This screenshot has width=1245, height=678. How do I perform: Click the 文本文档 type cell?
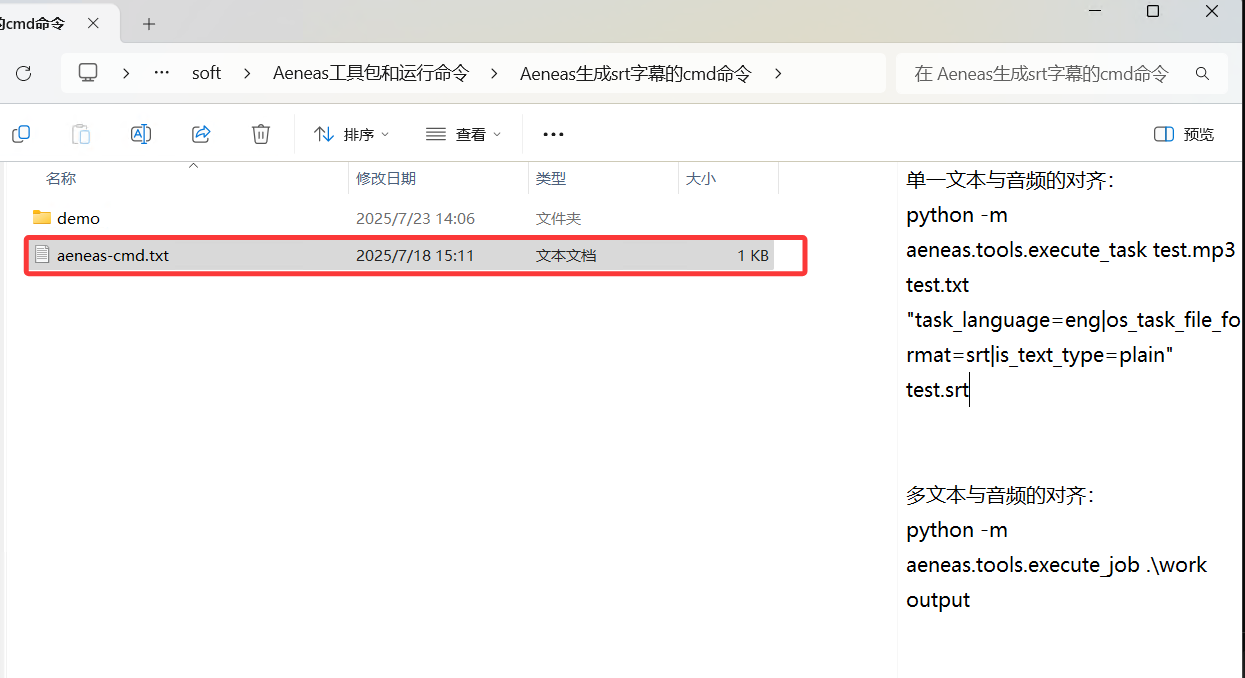[x=566, y=255]
